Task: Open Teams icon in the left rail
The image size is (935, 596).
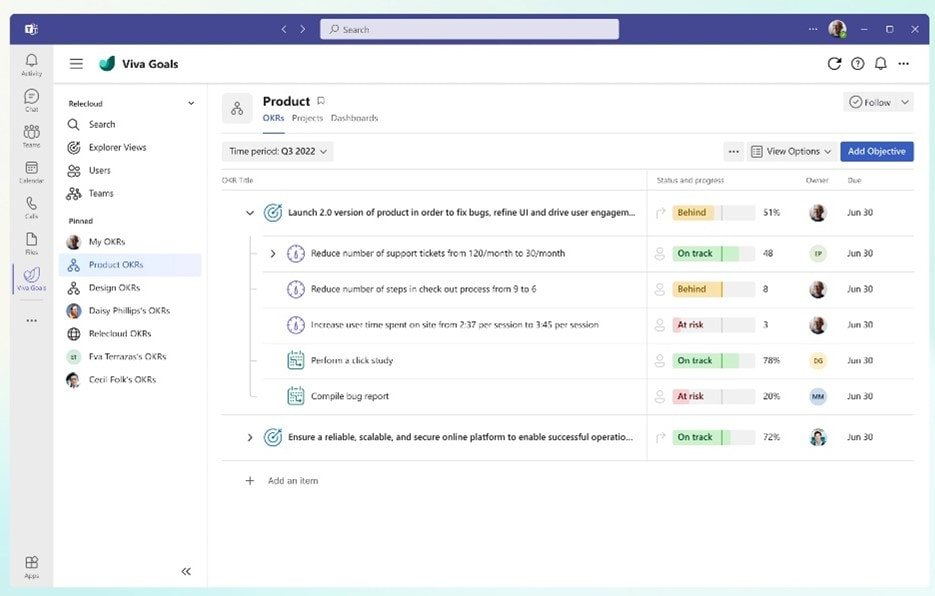Action: [x=32, y=136]
